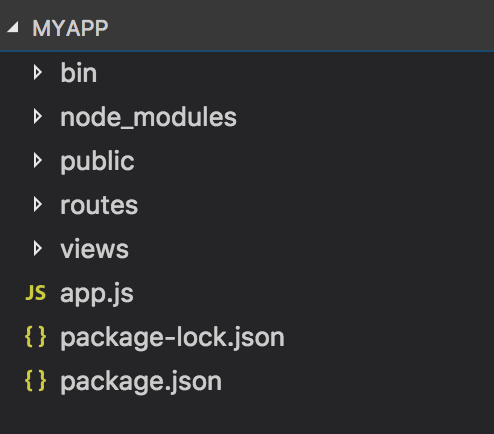Expand the node_modules folder arrow
Viewport: 494px width, 434px height.
(x=38, y=117)
